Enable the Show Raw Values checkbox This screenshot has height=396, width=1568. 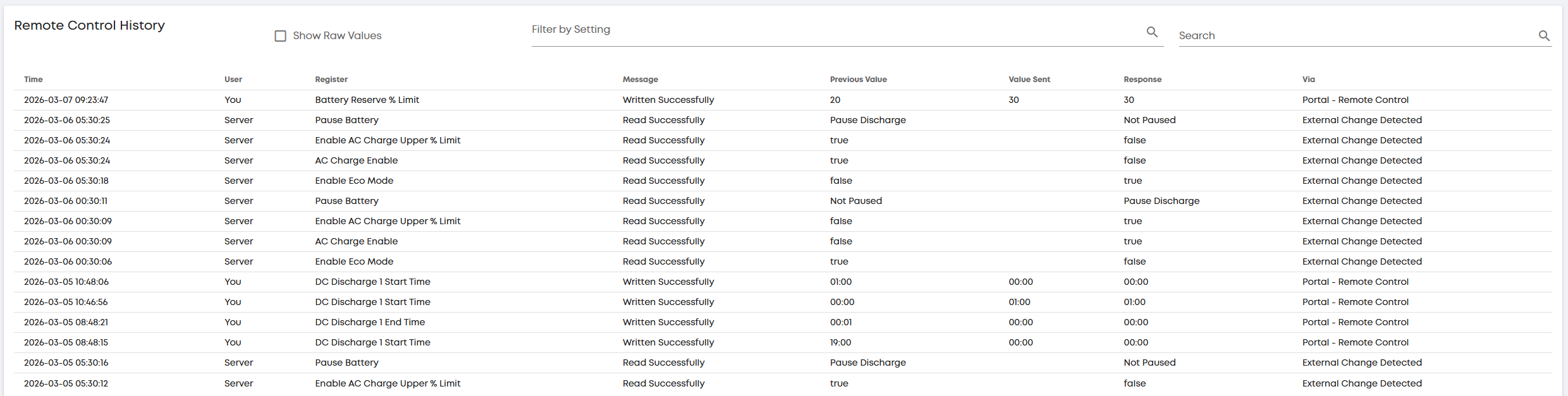click(x=281, y=36)
